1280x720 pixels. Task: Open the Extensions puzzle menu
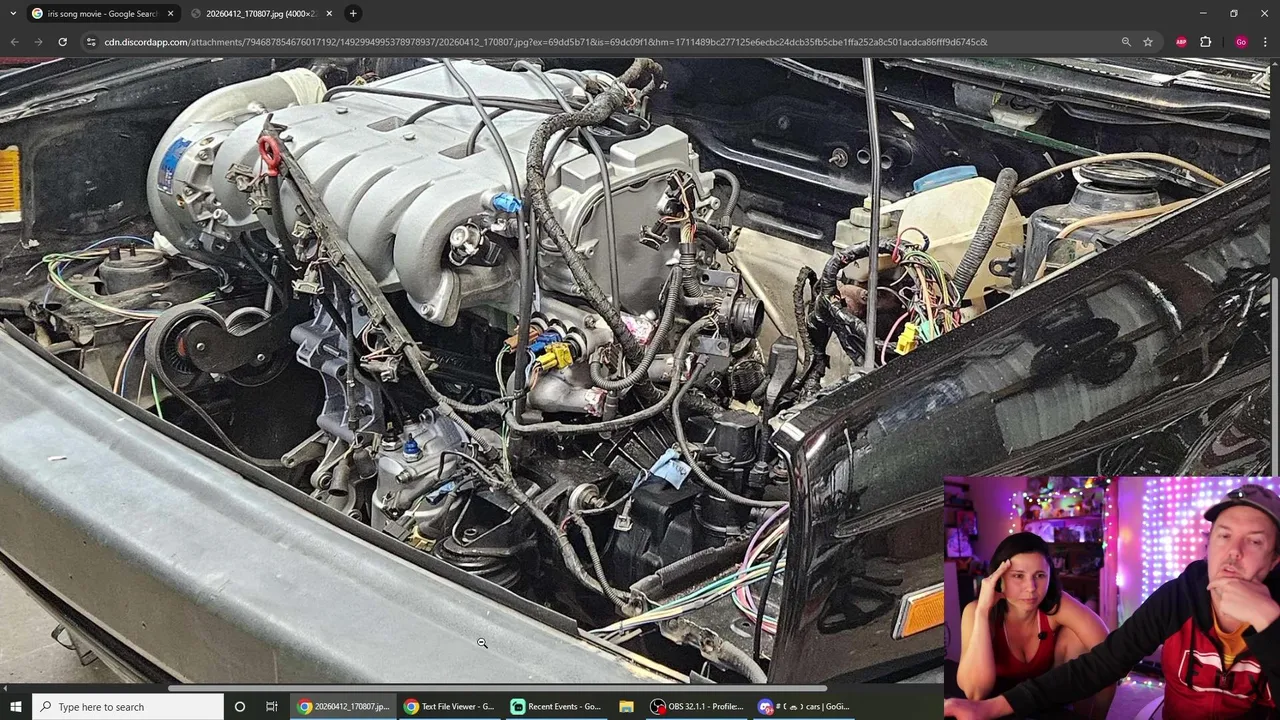point(1205,42)
